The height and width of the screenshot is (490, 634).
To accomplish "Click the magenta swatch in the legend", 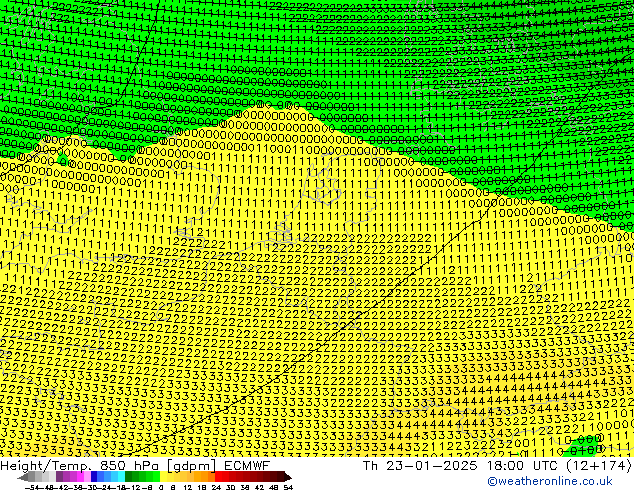I will click(80, 477).
